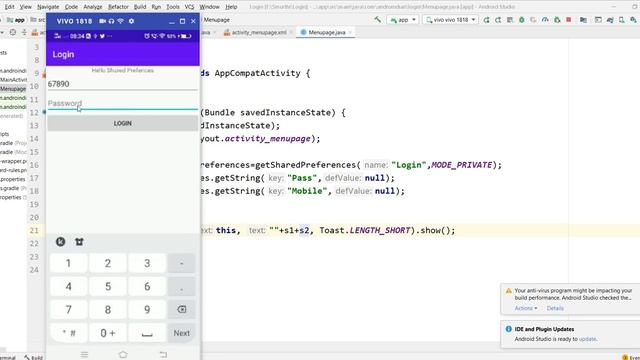
Task: Tap the 9 key on numeric keypad
Action: (x=147, y=310)
